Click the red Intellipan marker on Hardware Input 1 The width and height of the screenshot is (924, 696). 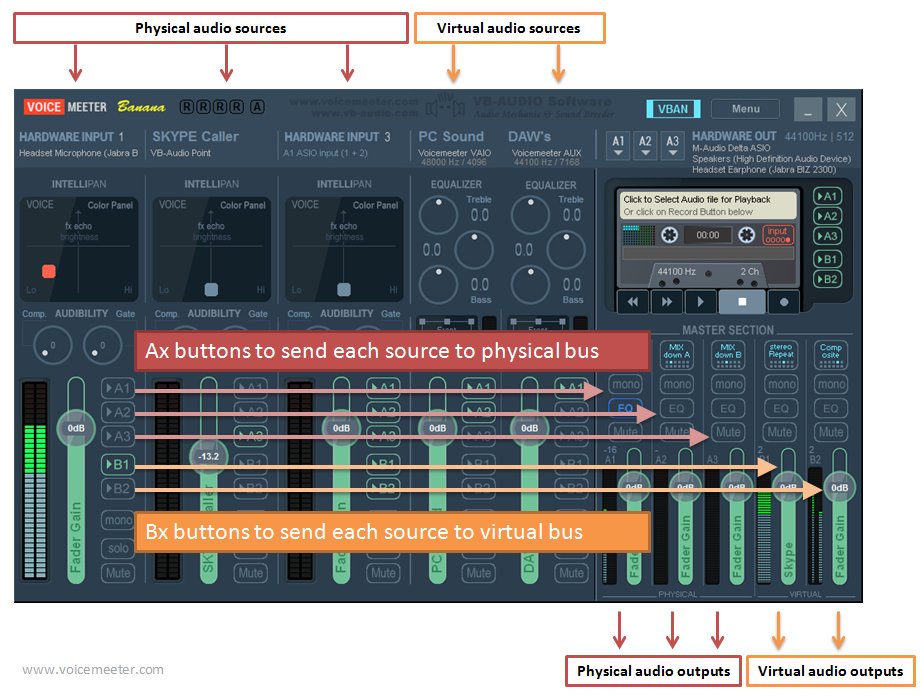(49, 271)
